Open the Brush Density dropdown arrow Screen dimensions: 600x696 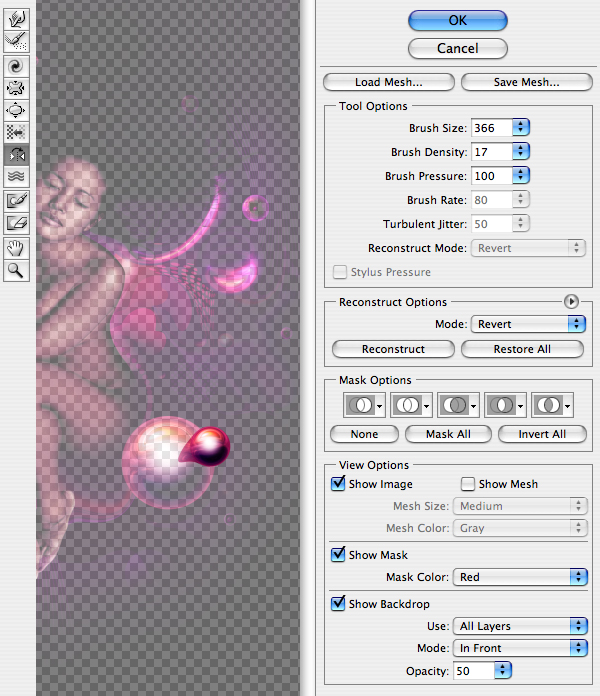coord(521,152)
